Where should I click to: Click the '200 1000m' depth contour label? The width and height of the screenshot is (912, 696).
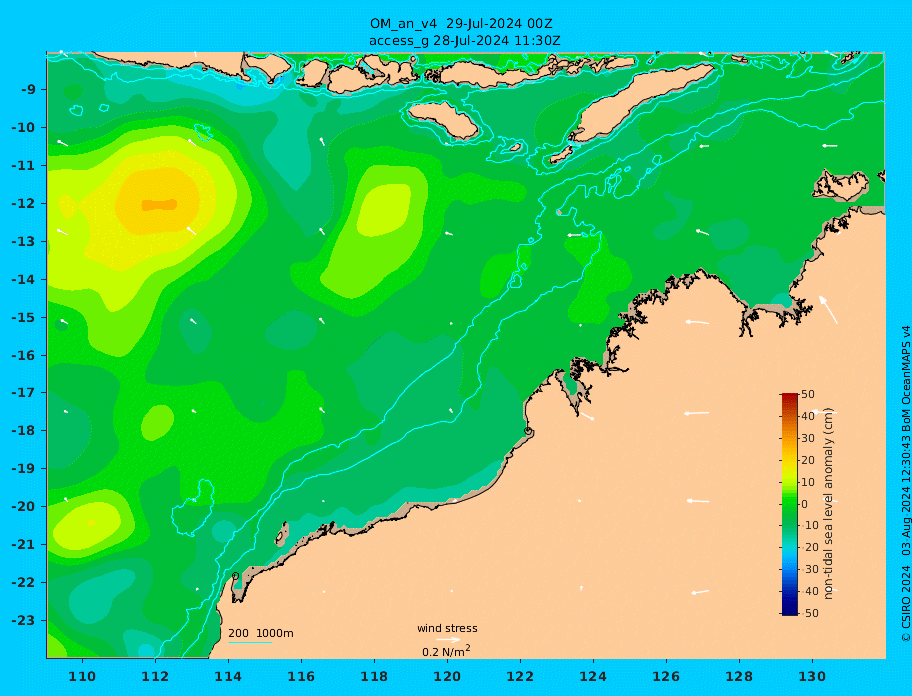tap(261, 633)
